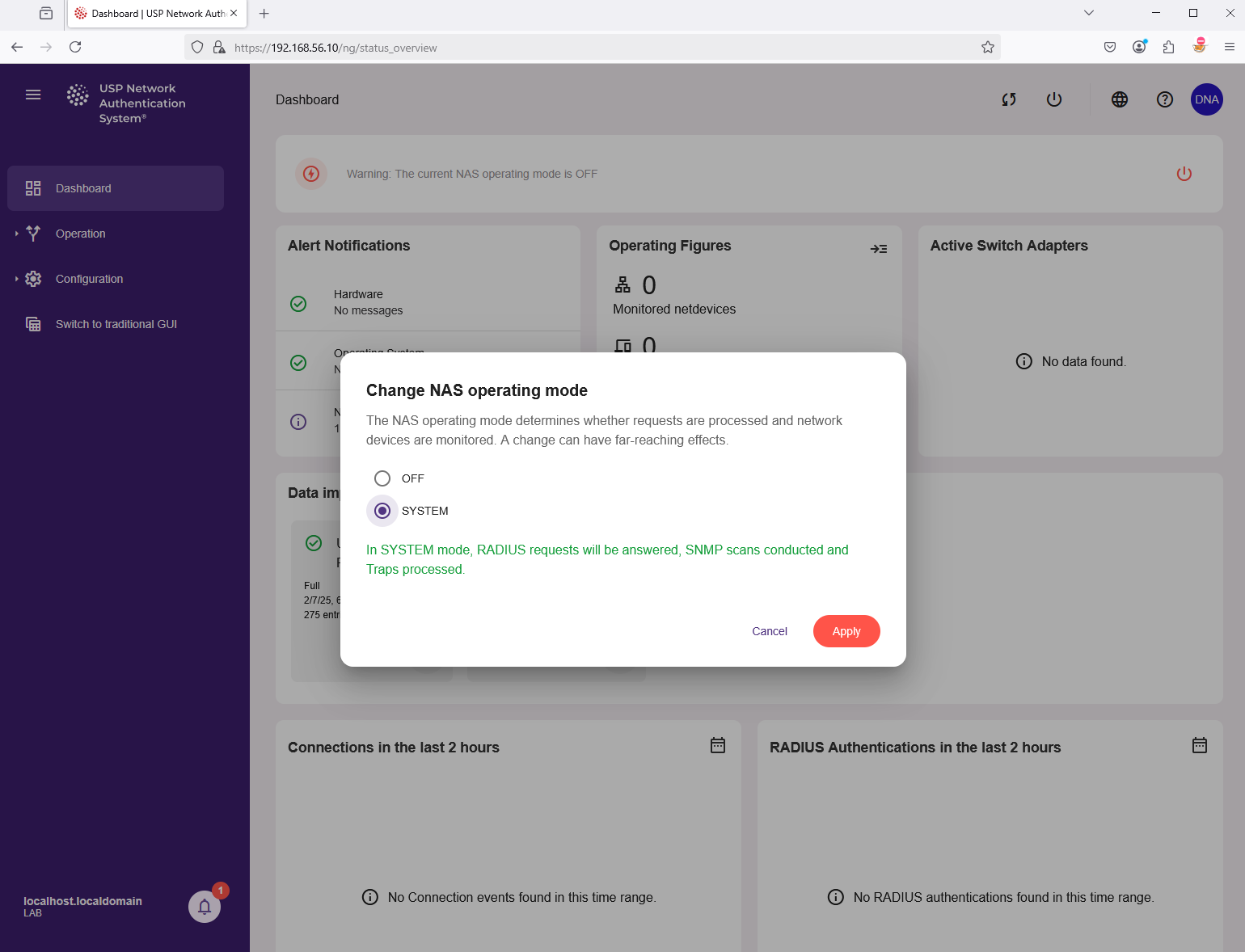Click the refresh sync icon in header
The height and width of the screenshot is (952, 1245).
pos(1008,99)
